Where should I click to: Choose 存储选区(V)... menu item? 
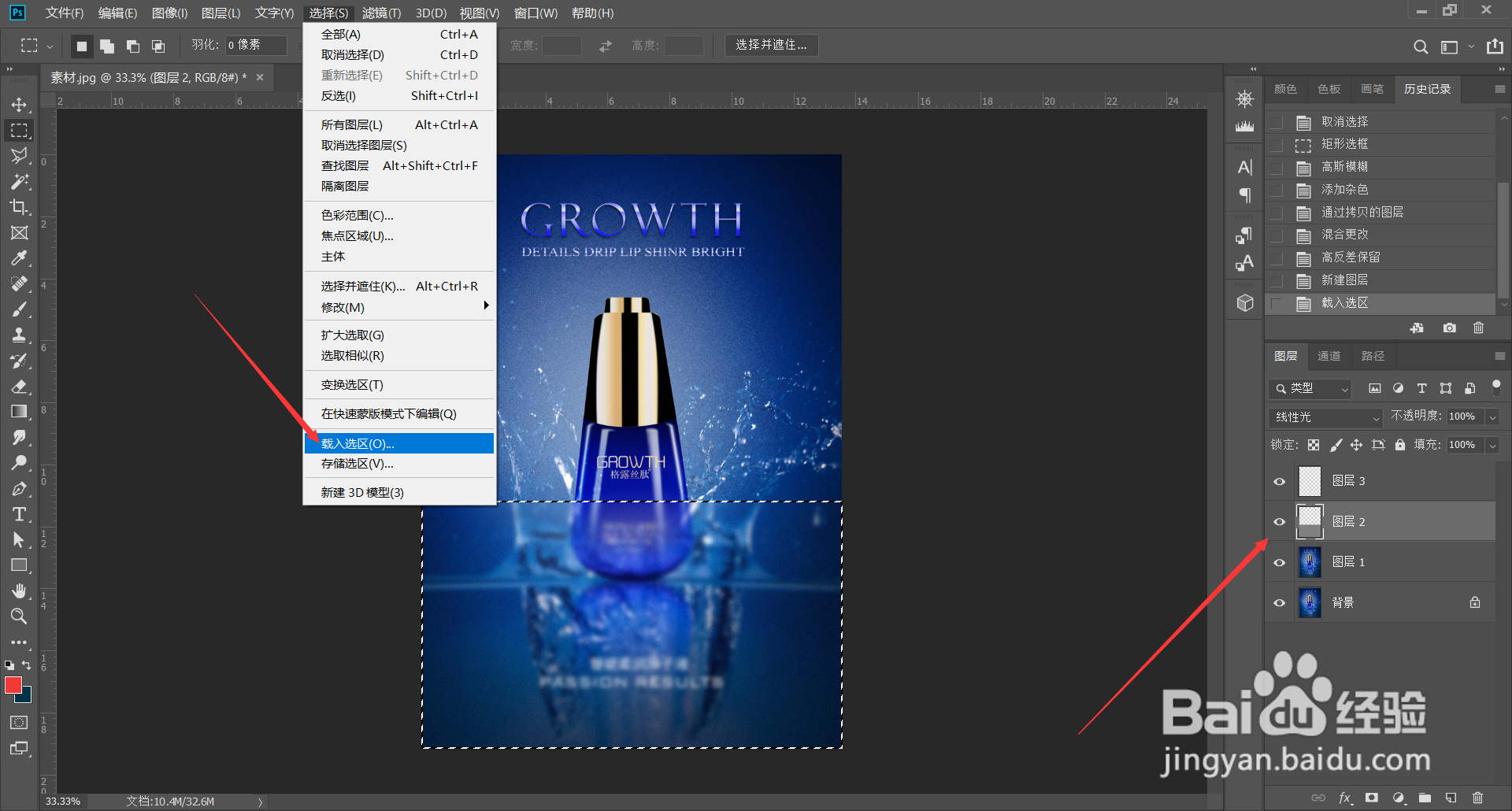399,464
